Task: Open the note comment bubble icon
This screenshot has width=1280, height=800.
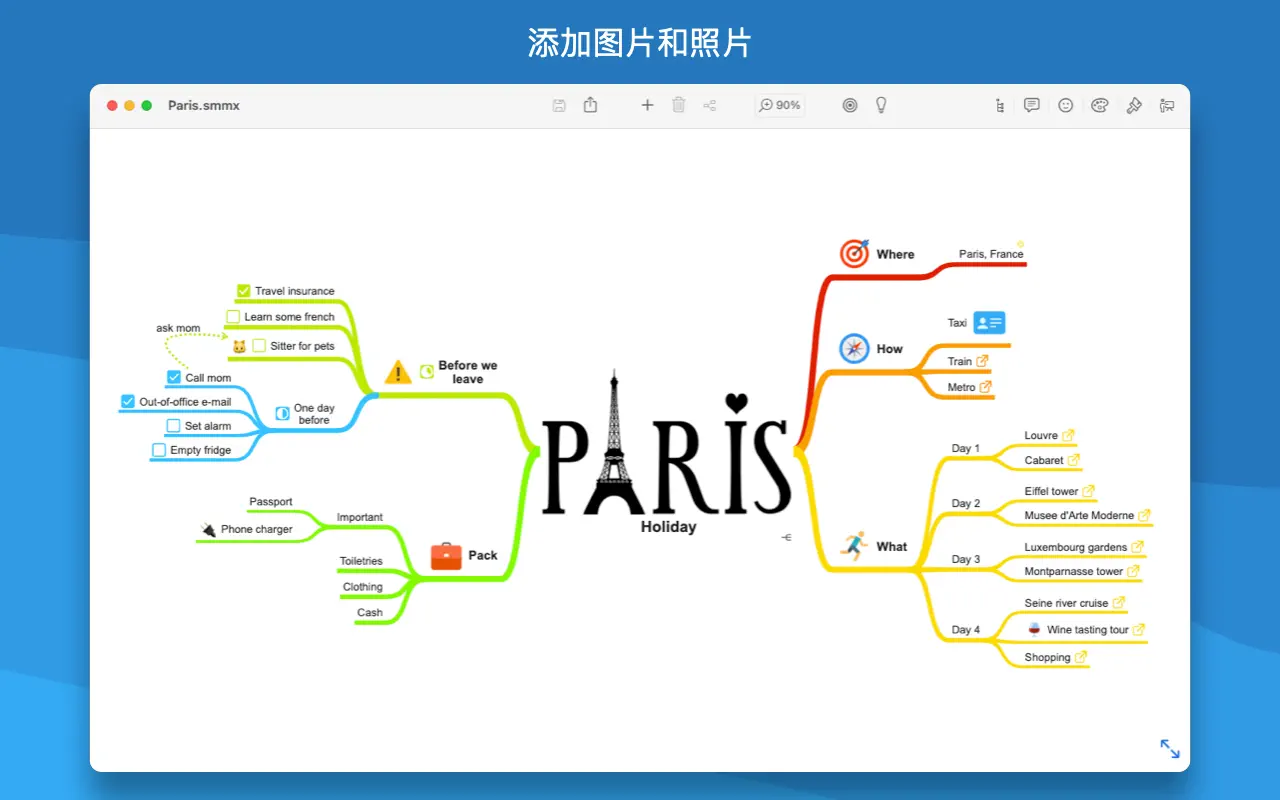Action: (x=1032, y=105)
